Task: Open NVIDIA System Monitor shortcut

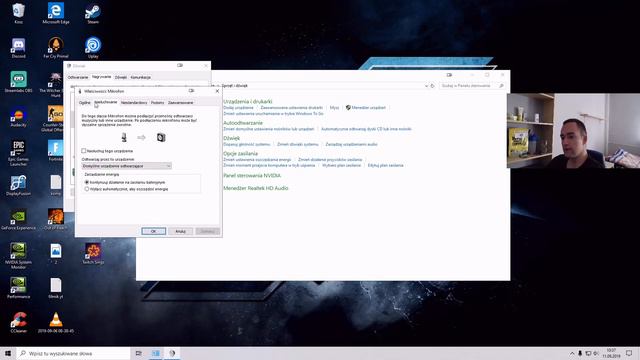Action: (18, 256)
